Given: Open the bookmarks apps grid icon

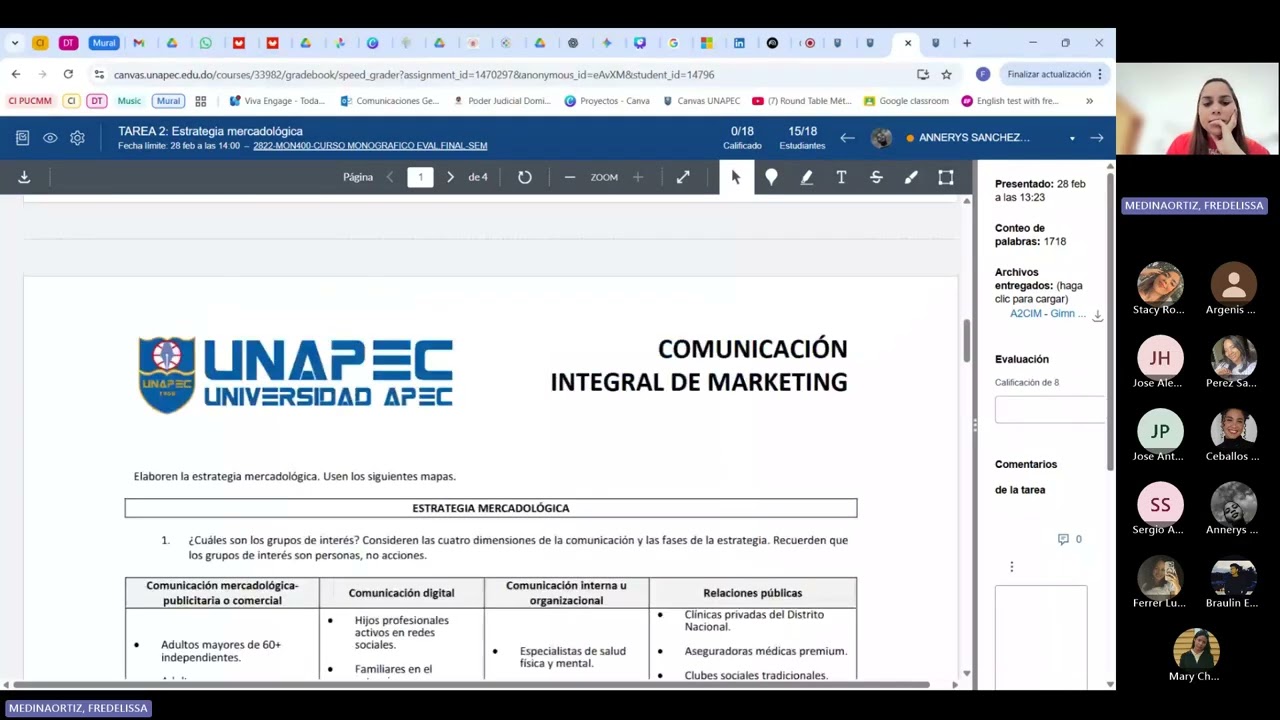Looking at the screenshot, I should click(x=200, y=101).
